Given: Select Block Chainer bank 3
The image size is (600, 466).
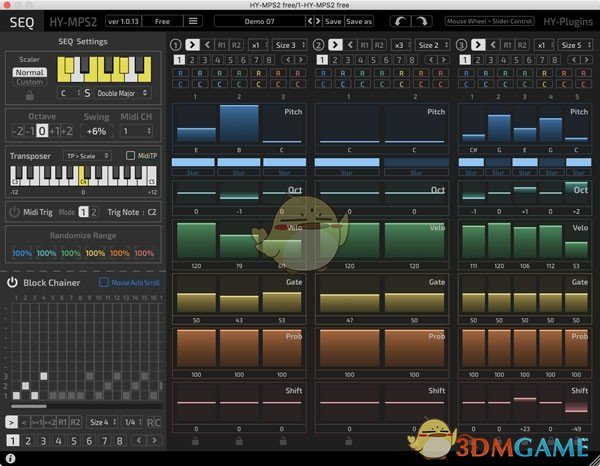Looking at the screenshot, I should pos(43,441).
